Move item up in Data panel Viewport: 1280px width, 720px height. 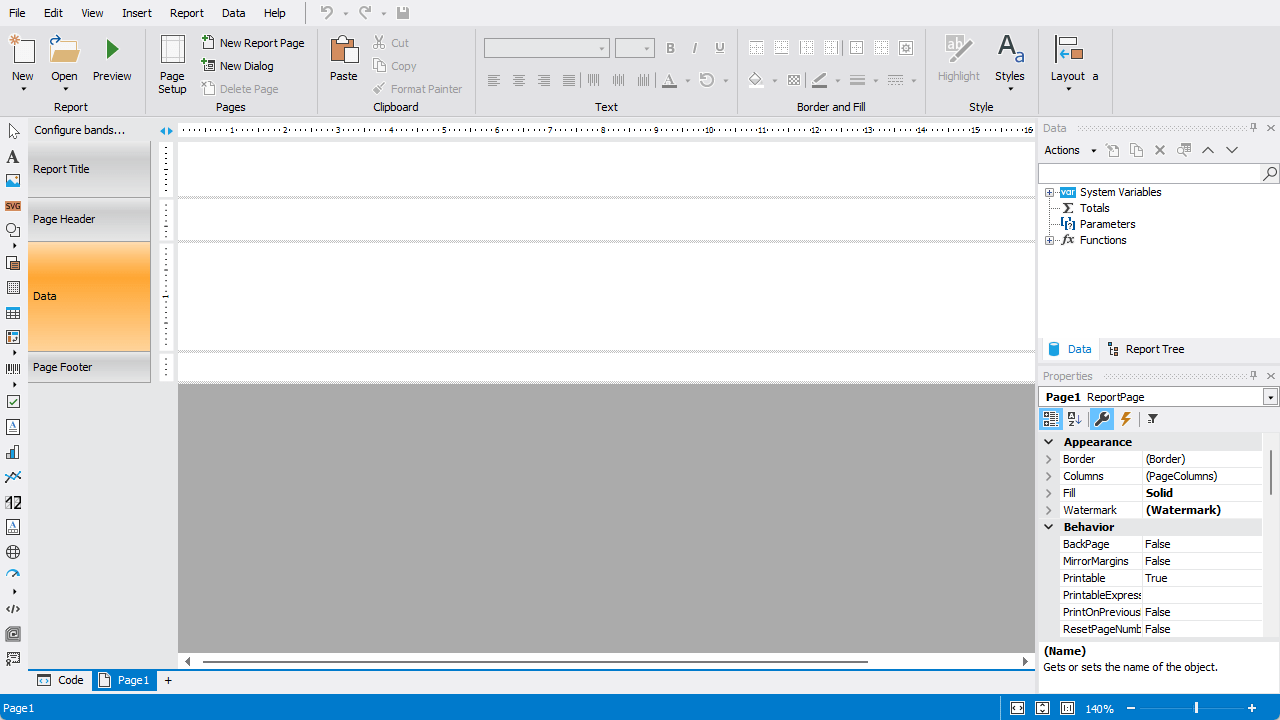[x=1208, y=150]
